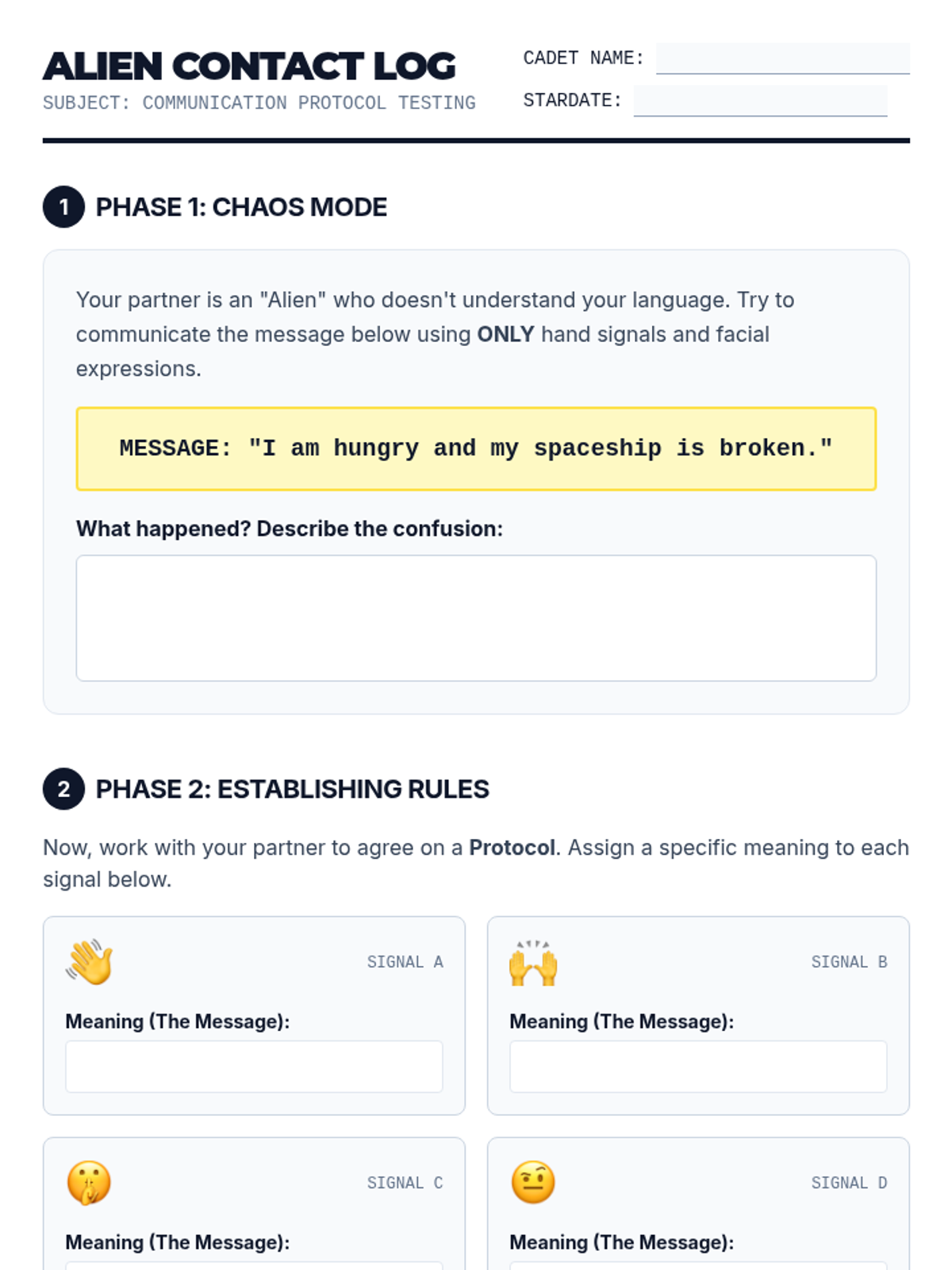
Task: Click the SIGNAL B label
Action: point(849,962)
